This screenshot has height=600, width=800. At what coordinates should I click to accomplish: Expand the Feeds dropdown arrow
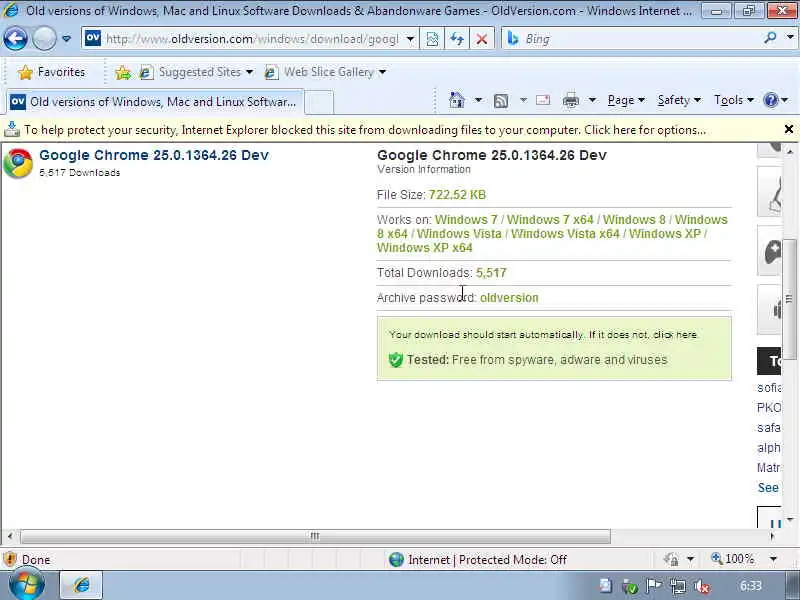coord(523,100)
